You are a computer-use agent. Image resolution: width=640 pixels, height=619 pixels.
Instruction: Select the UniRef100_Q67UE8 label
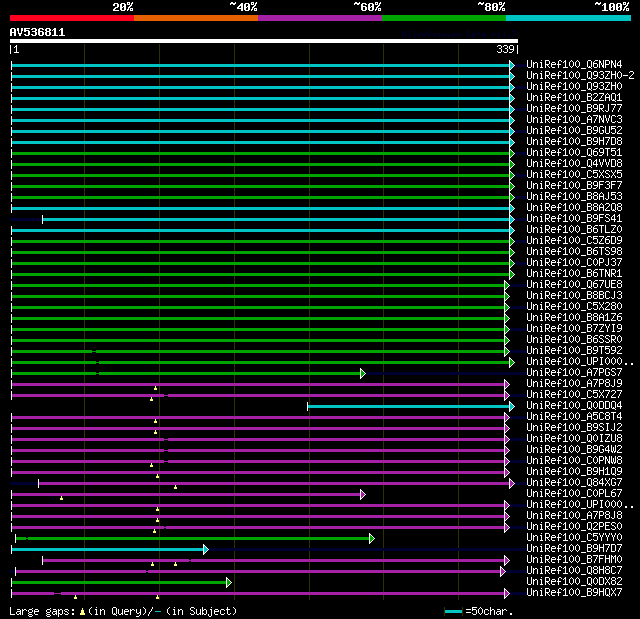[x=574, y=285]
